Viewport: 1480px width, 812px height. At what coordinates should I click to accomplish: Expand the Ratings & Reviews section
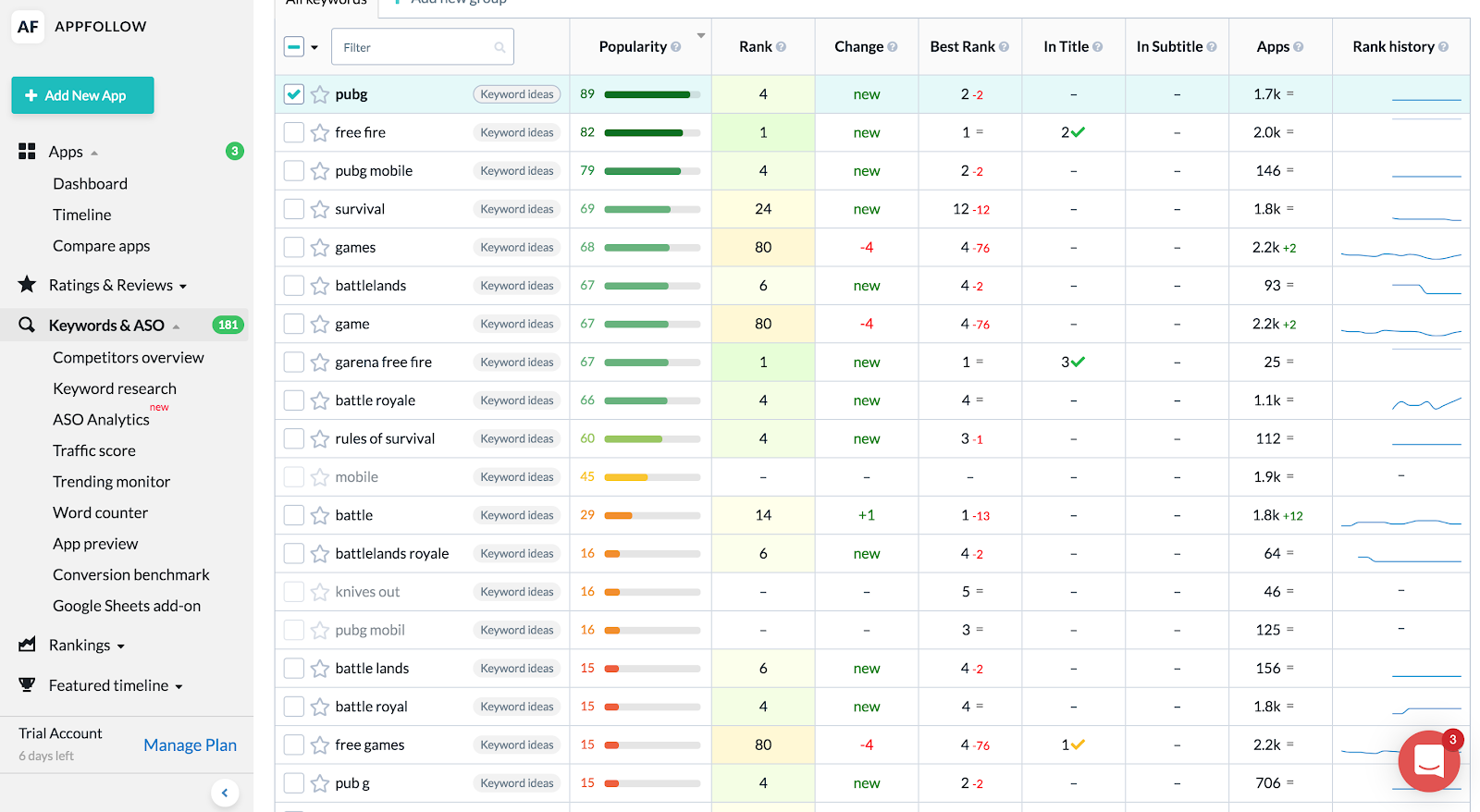[183, 287]
